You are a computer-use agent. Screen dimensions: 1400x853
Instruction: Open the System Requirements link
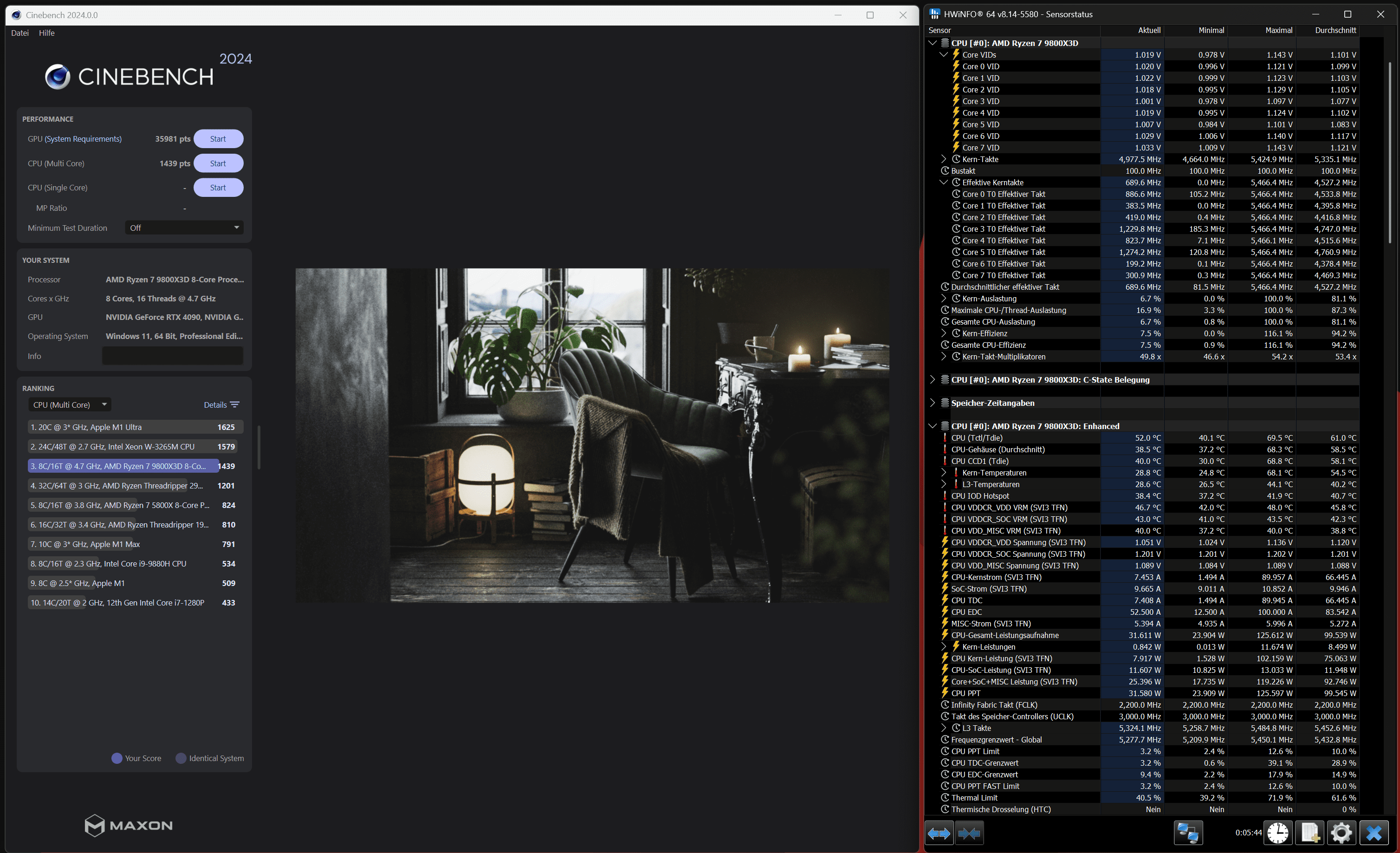tap(83, 139)
